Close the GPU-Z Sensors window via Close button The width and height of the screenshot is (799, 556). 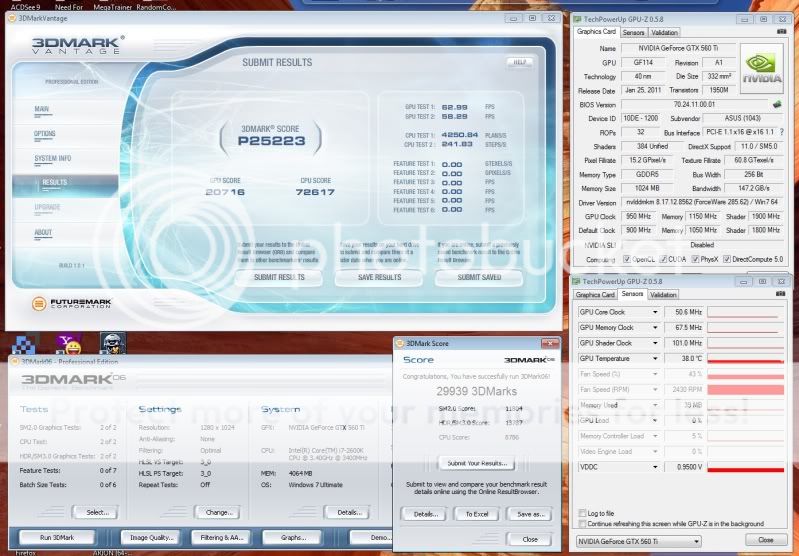[765, 540]
